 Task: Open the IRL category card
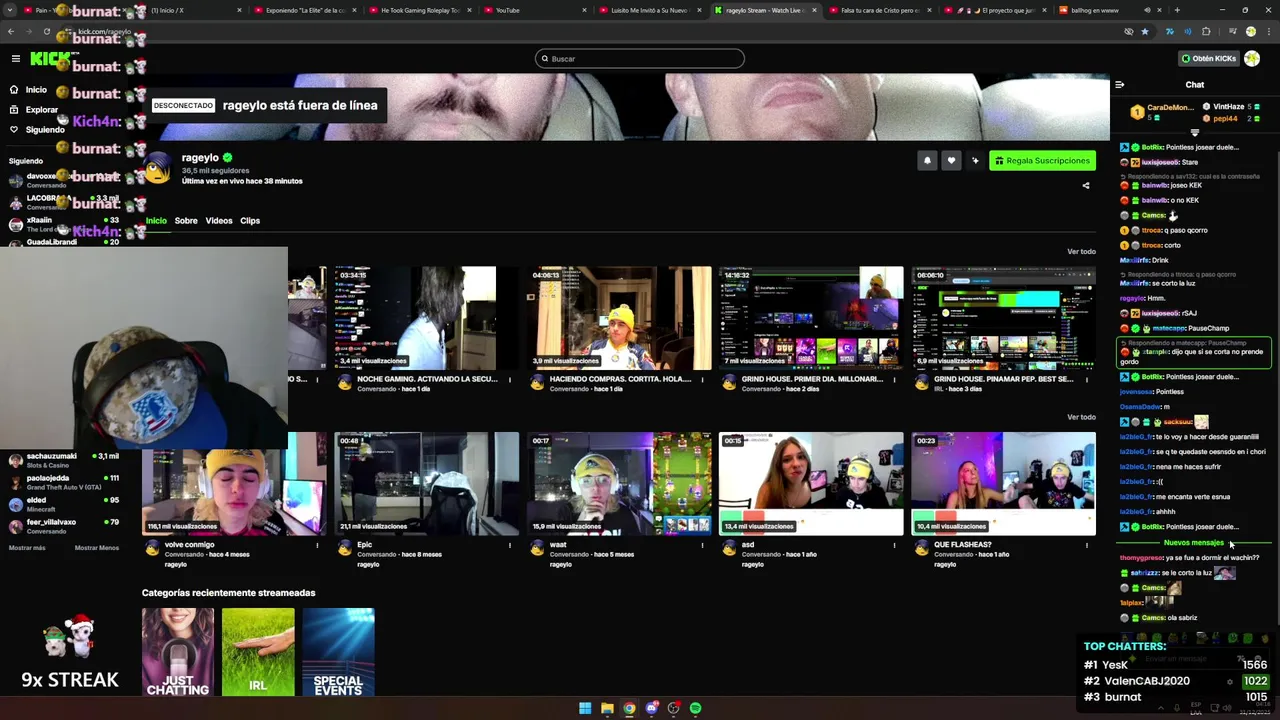tap(258, 652)
